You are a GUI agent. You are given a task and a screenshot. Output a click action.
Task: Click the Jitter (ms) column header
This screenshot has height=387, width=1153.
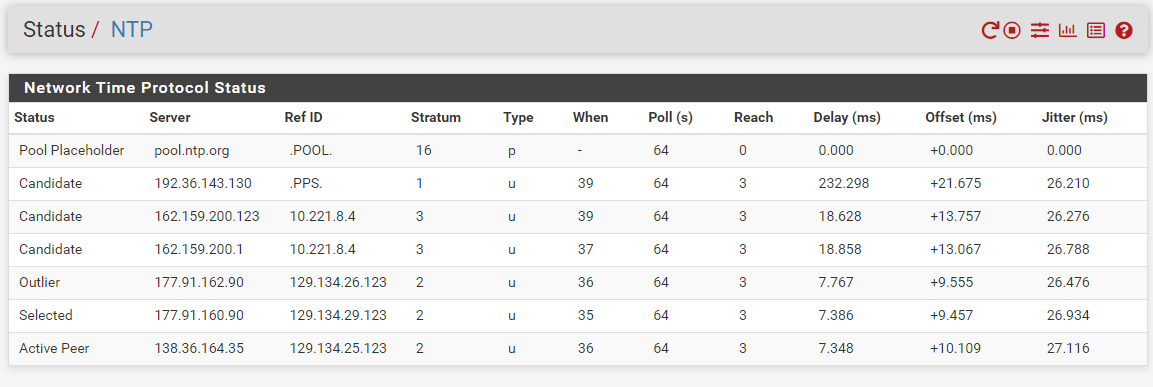(1074, 117)
